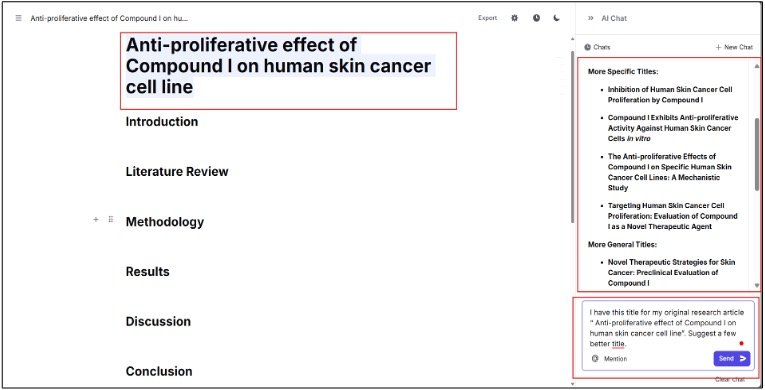
Task: Click 'Novel Therapeutic Strategies for Skin Cancer' suggestion
Action: [671, 272]
